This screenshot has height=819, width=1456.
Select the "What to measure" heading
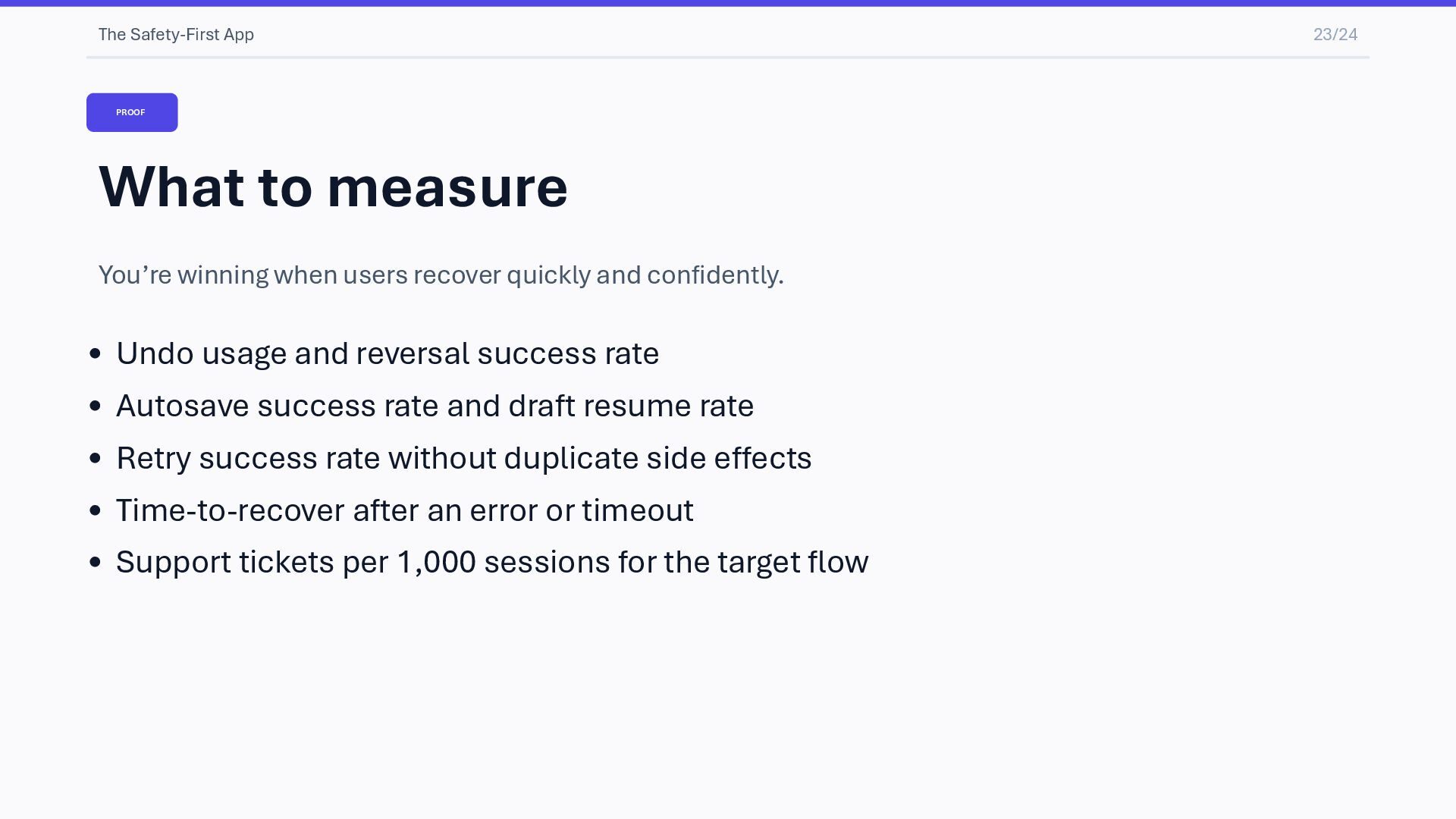pyautogui.click(x=333, y=187)
